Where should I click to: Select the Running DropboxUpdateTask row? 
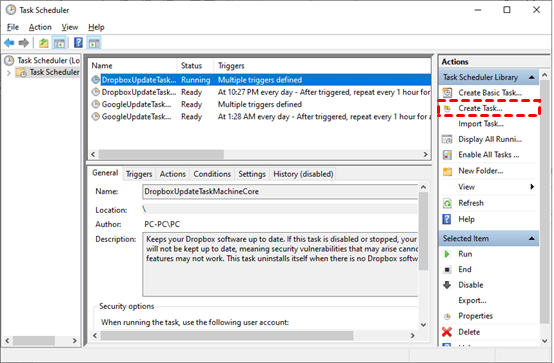pyautogui.click(x=261, y=80)
